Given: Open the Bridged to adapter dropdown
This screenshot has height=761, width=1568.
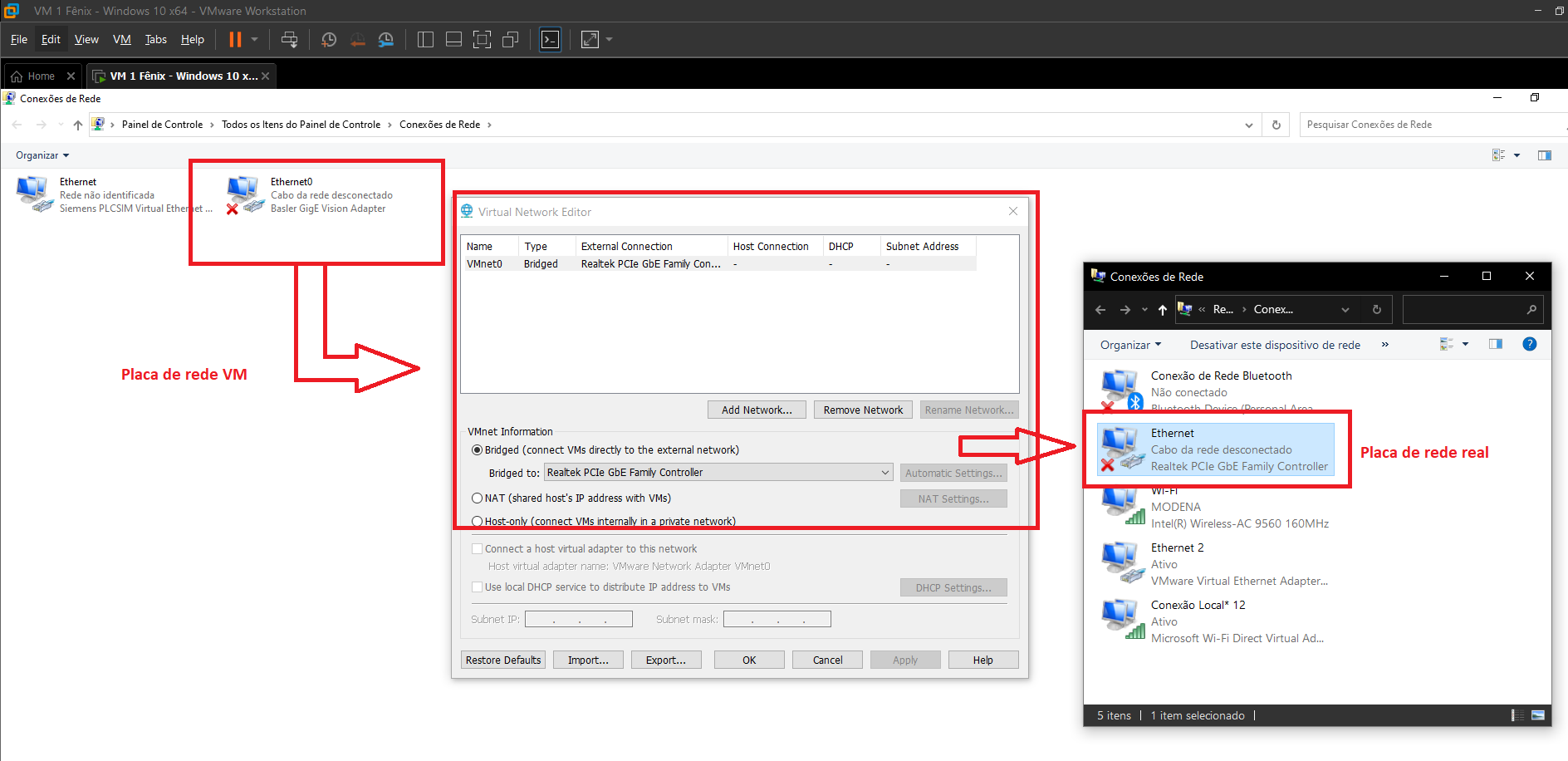Looking at the screenshot, I should 718,472.
